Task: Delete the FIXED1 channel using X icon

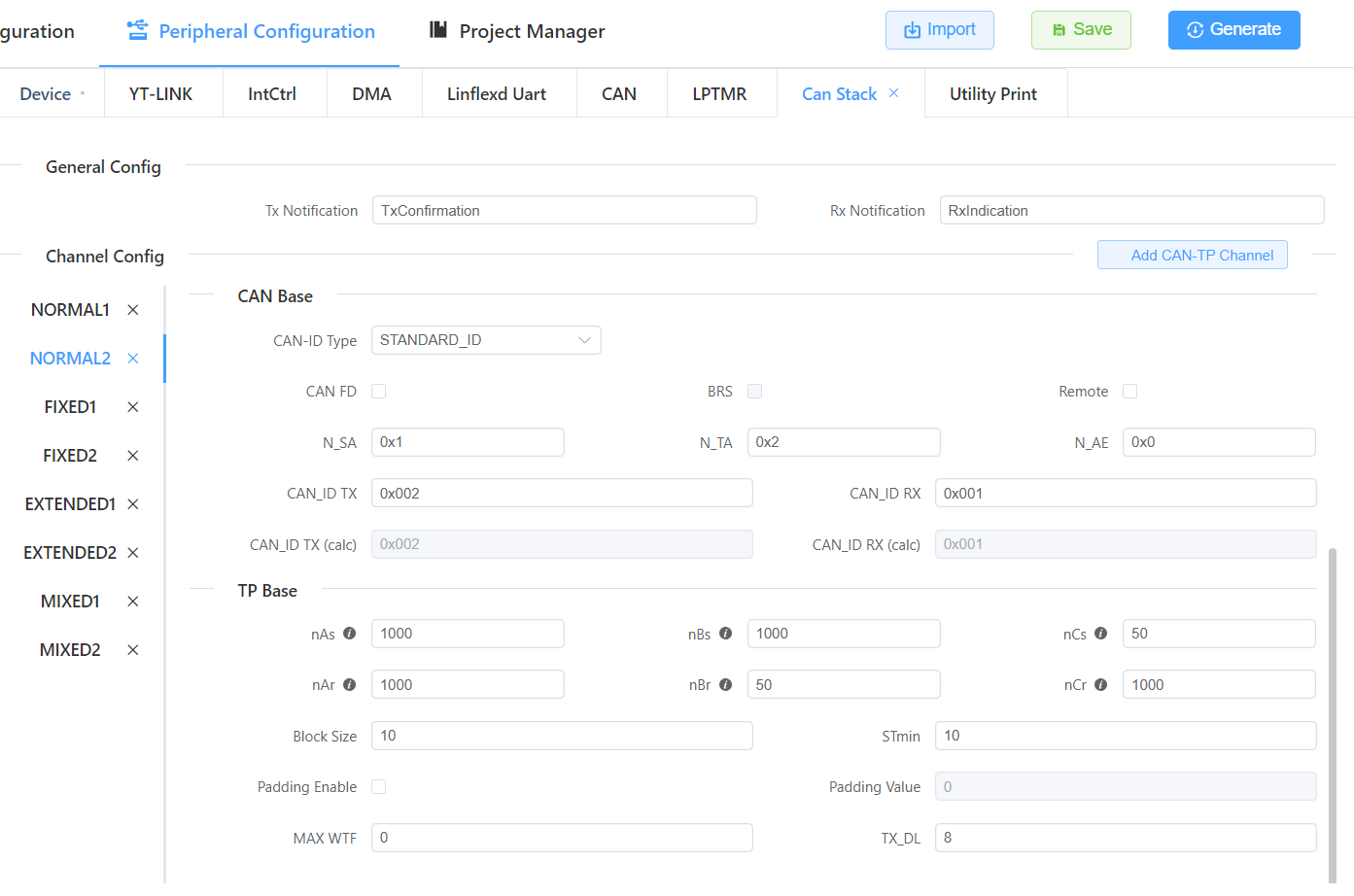Action: [133, 407]
